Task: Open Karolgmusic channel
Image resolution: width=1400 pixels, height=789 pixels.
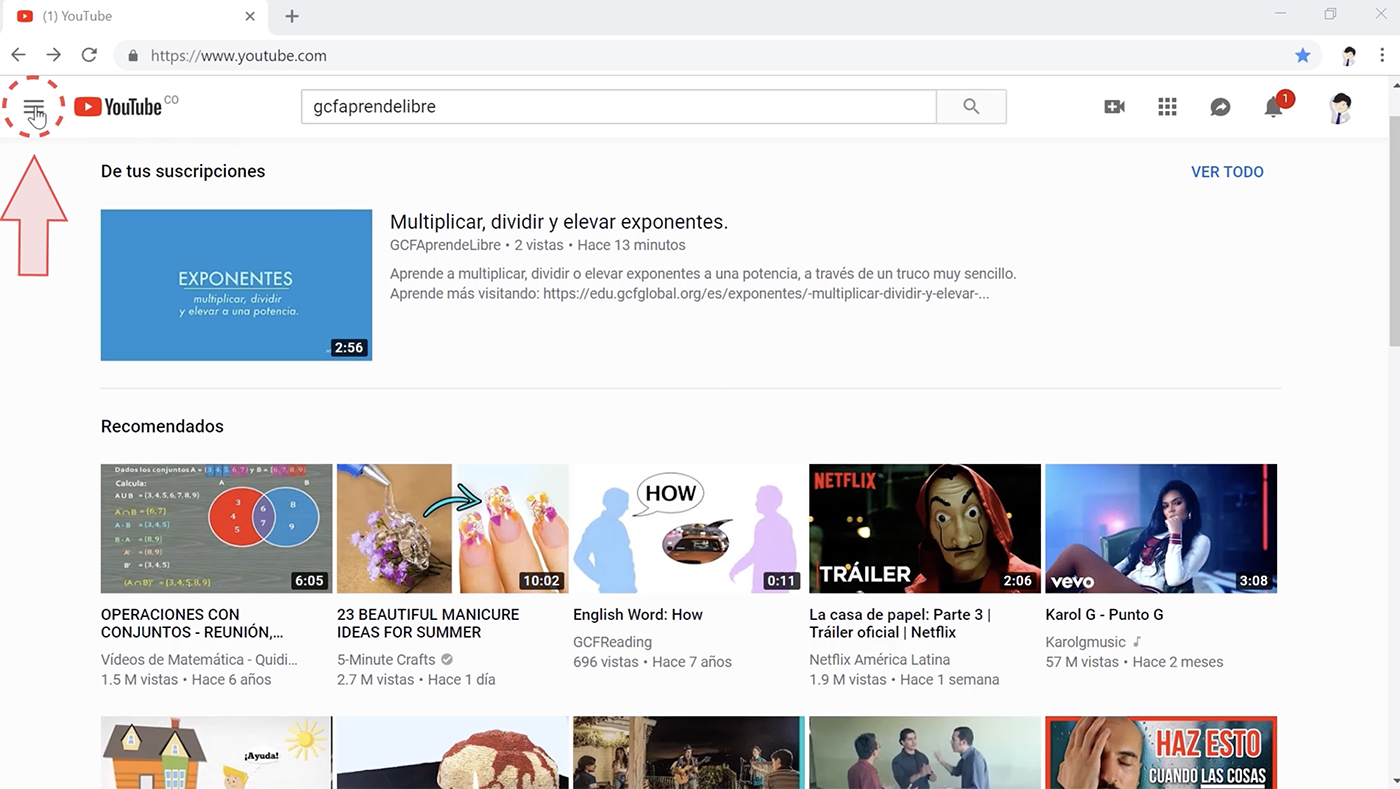Action: (x=1085, y=642)
